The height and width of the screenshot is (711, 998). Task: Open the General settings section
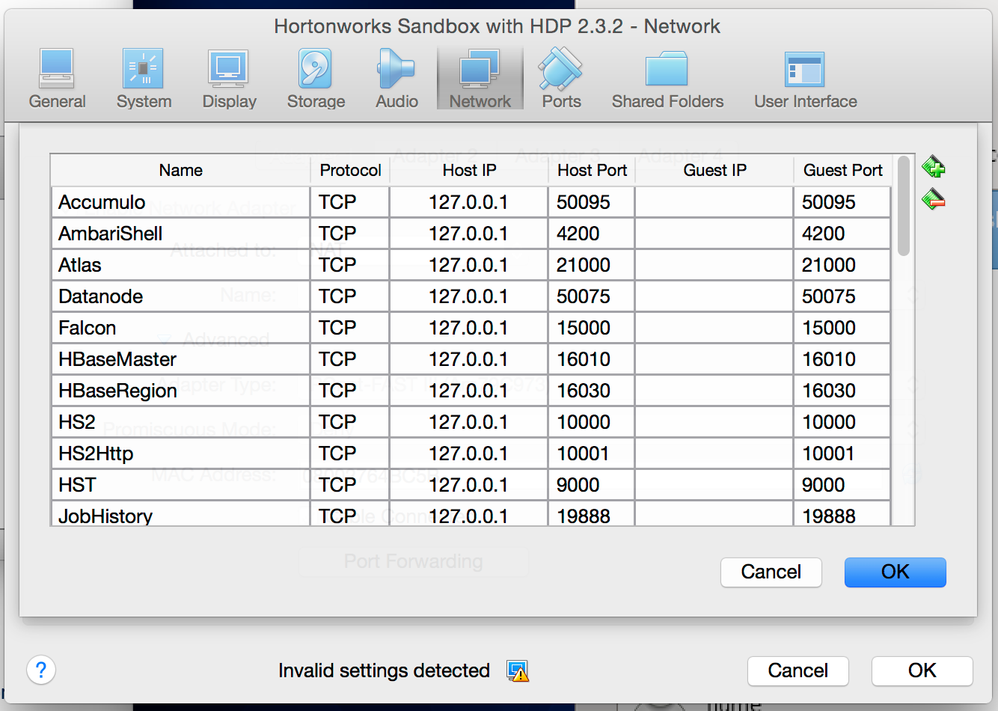(57, 78)
